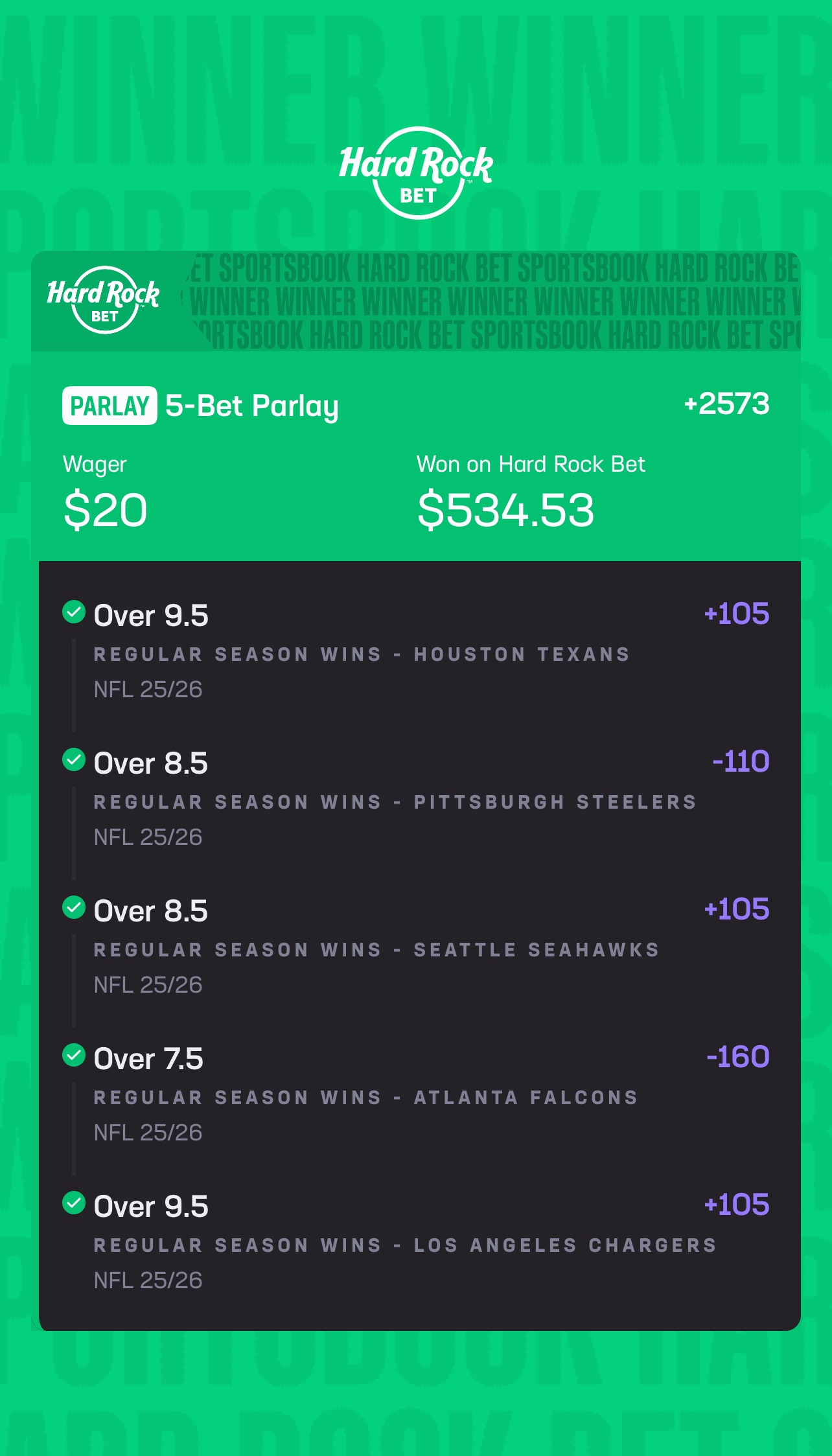Click the 5-Bet Parlay title
The height and width of the screenshot is (1456, 832).
coord(252,406)
